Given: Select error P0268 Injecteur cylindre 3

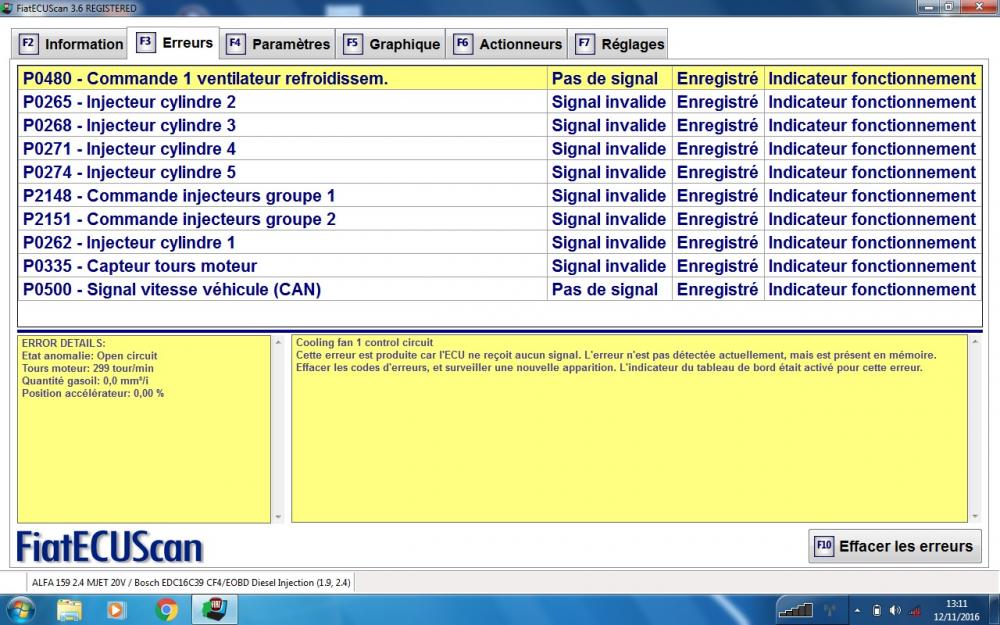Looking at the screenshot, I should tap(499, 126).
